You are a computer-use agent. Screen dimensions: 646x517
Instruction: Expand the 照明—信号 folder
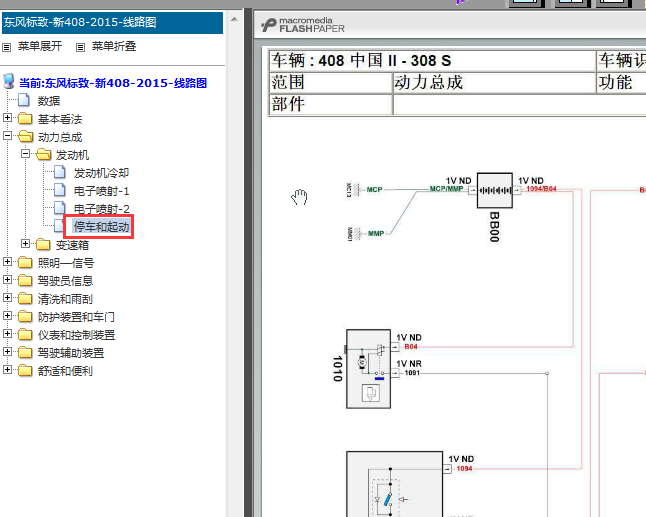click(7, 262)
